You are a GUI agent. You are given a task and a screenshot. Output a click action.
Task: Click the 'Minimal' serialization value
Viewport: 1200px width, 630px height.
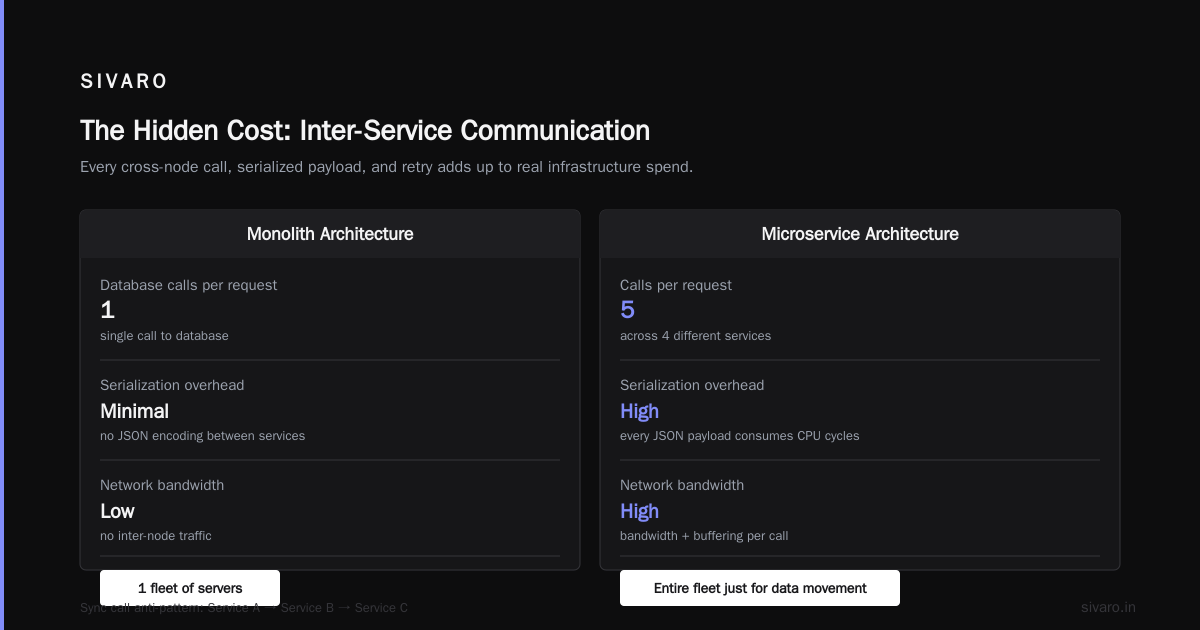point(134,411)
